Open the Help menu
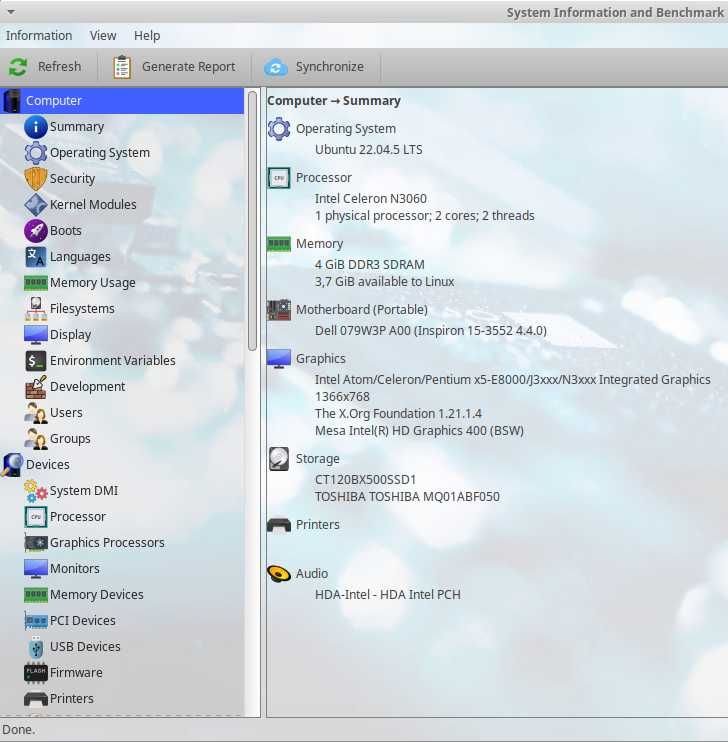Image resolution: width=728 pixels, height=742 pixels. point(147,35)
